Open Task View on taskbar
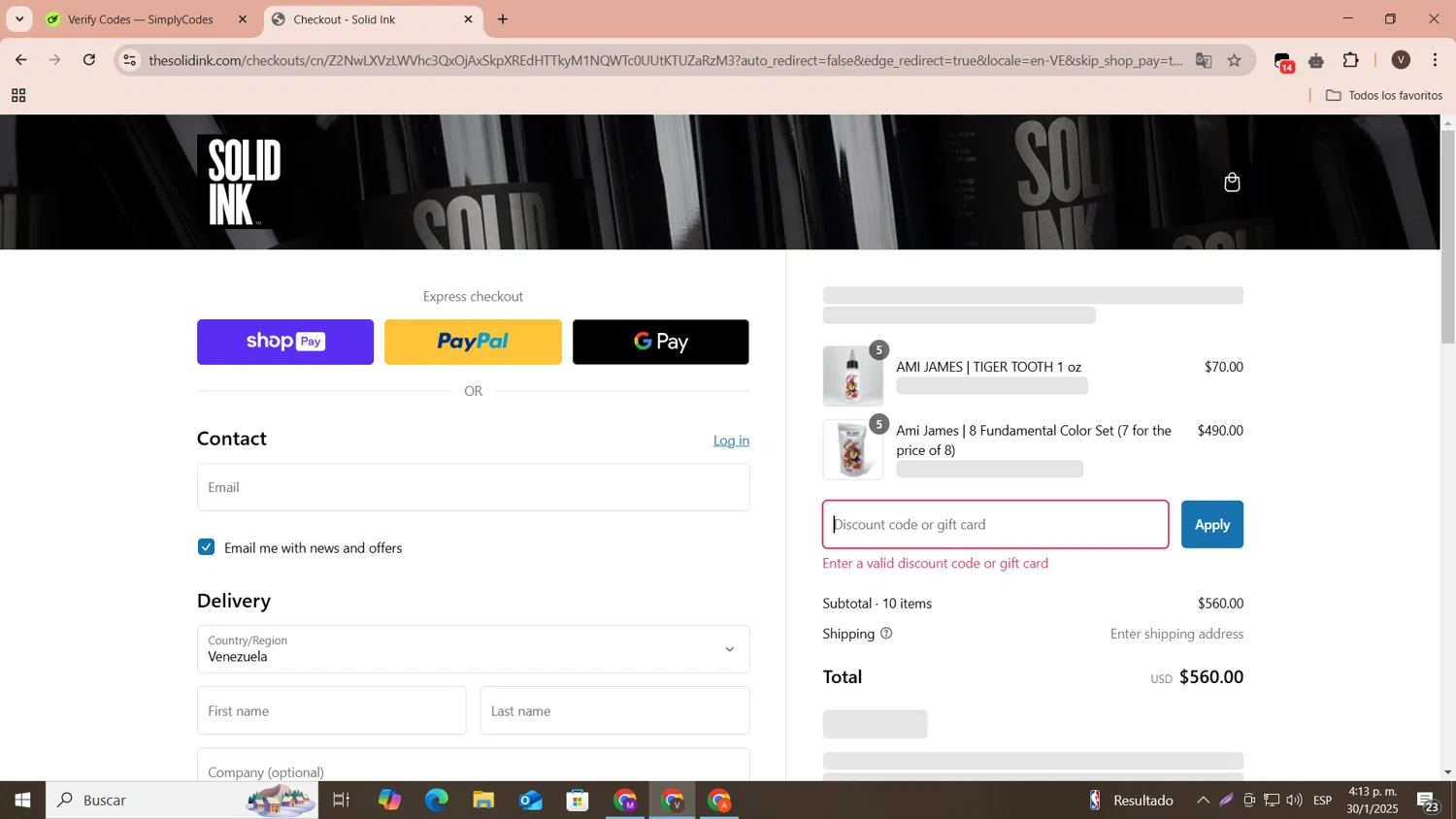Viewport: 1456px width, 819px height. click(x=342, y=801)
